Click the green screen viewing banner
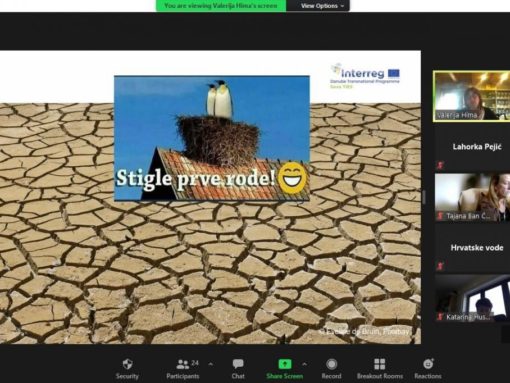 (221, 6)
